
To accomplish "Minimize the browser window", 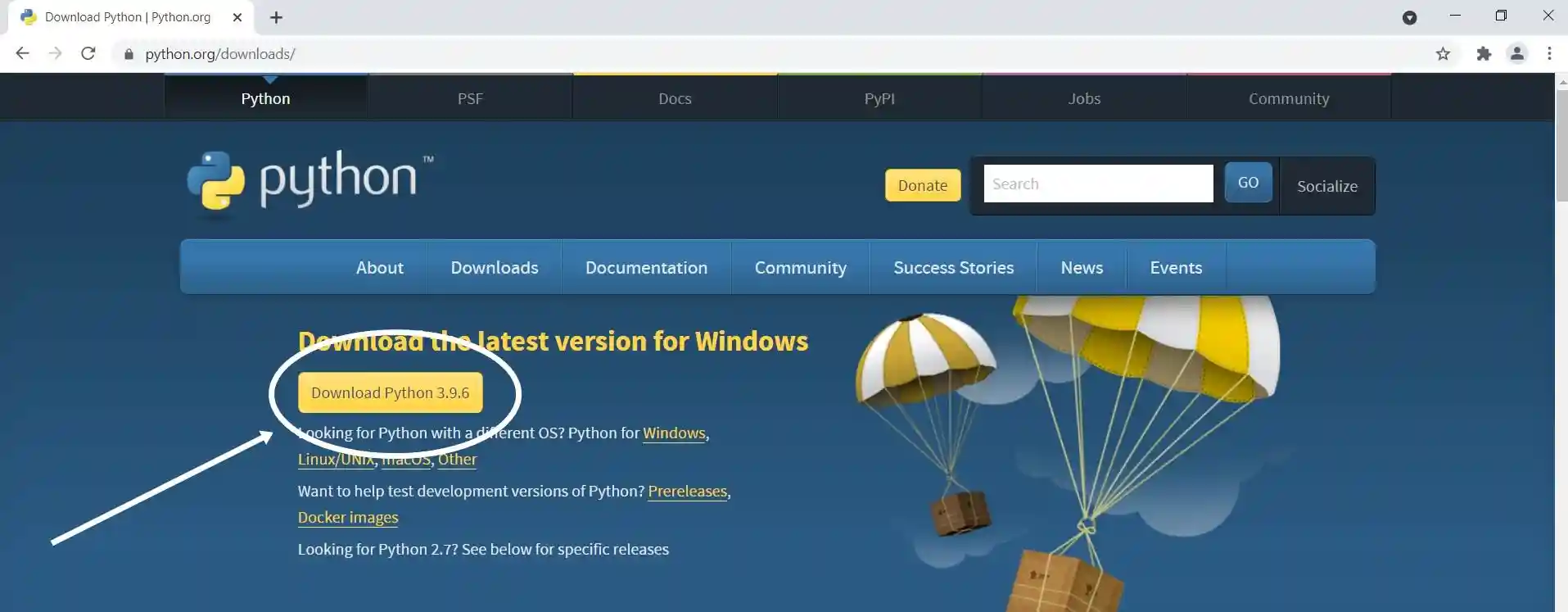I will [x=1455, y=16].
